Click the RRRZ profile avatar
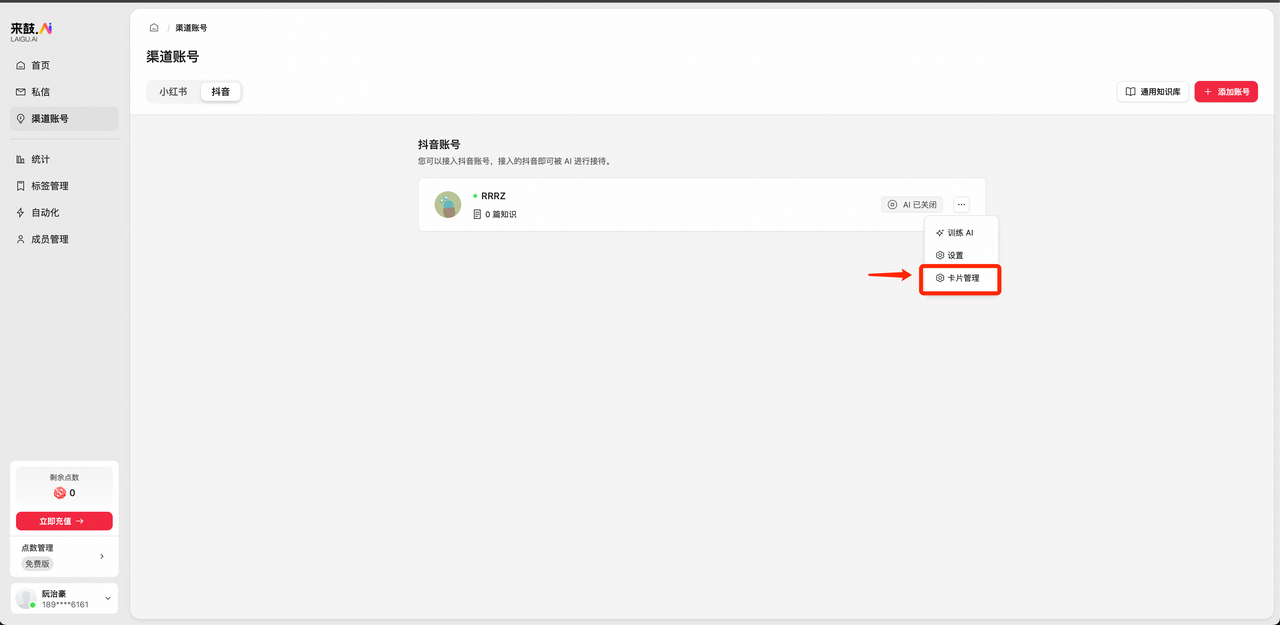The width and height of the screenshot is (1280, 625). tap(447, 204)
